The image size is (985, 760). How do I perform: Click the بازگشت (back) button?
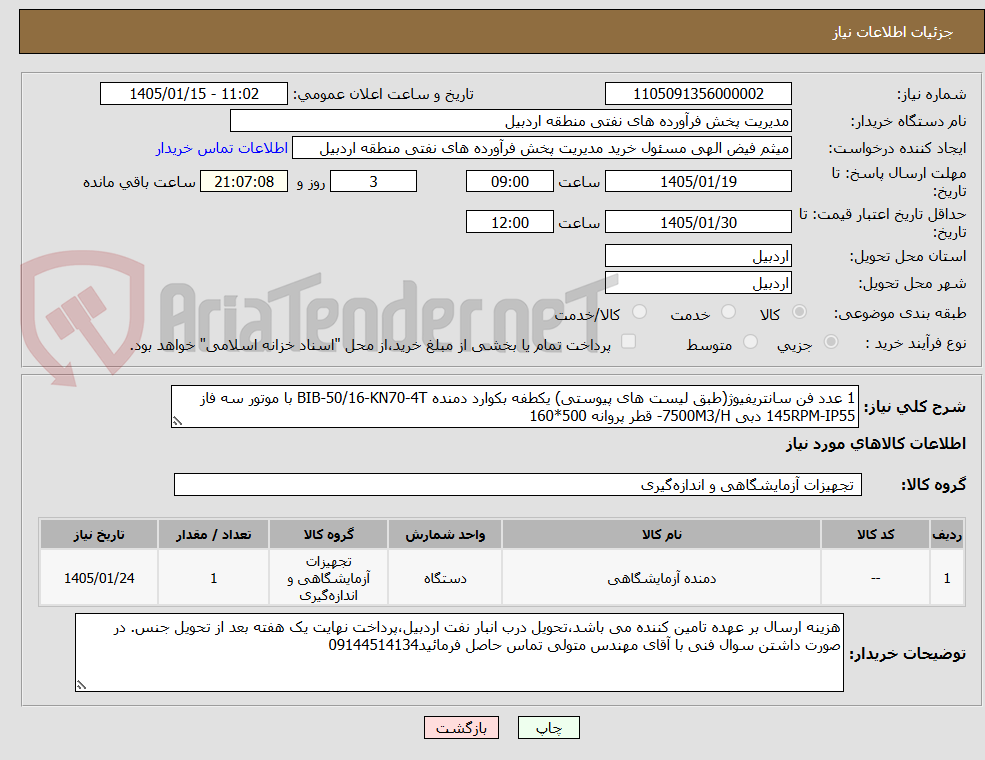[x=461, y=727]
